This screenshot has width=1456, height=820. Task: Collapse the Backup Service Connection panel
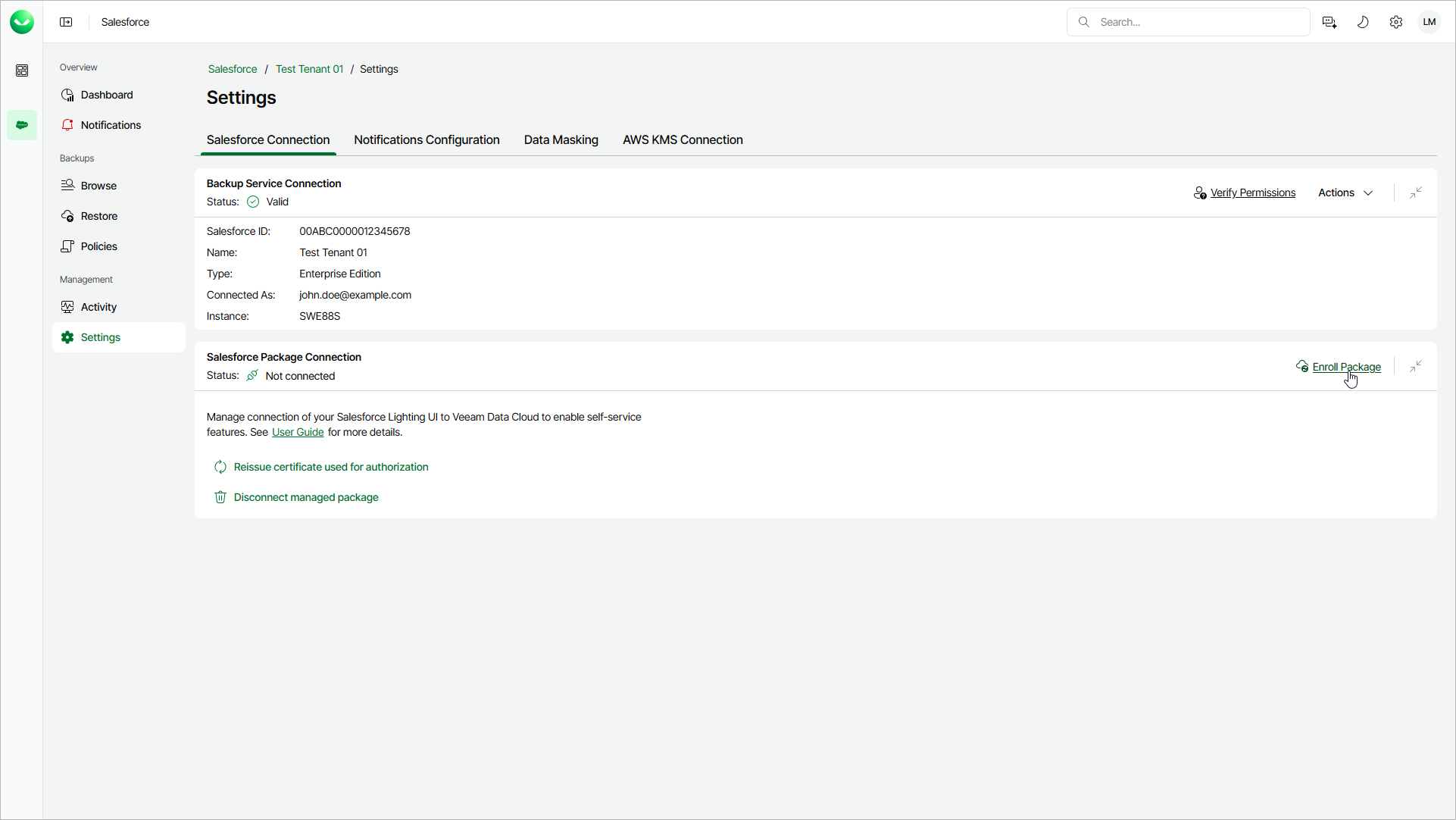1415,192
